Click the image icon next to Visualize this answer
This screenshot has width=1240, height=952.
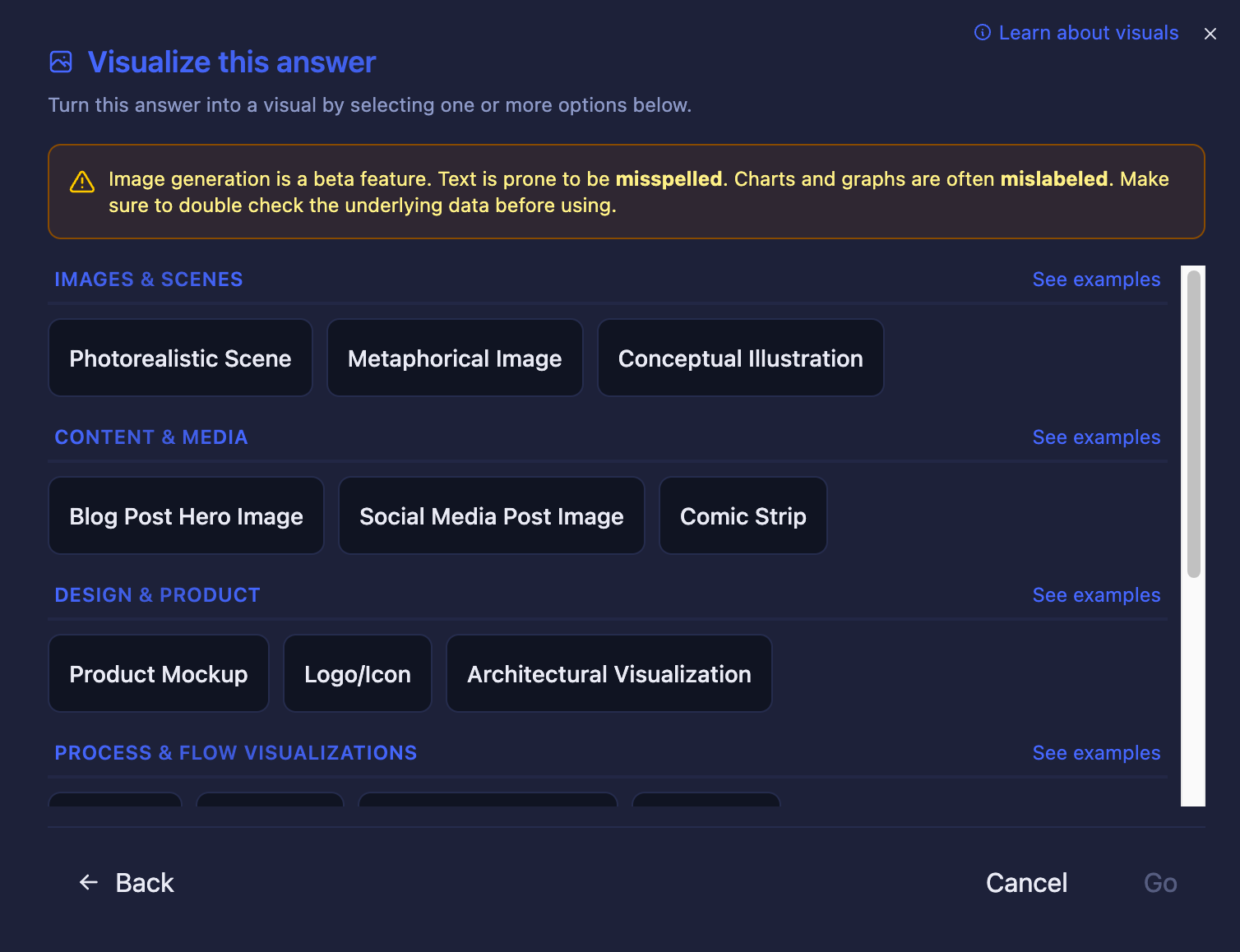click(61, 62)
